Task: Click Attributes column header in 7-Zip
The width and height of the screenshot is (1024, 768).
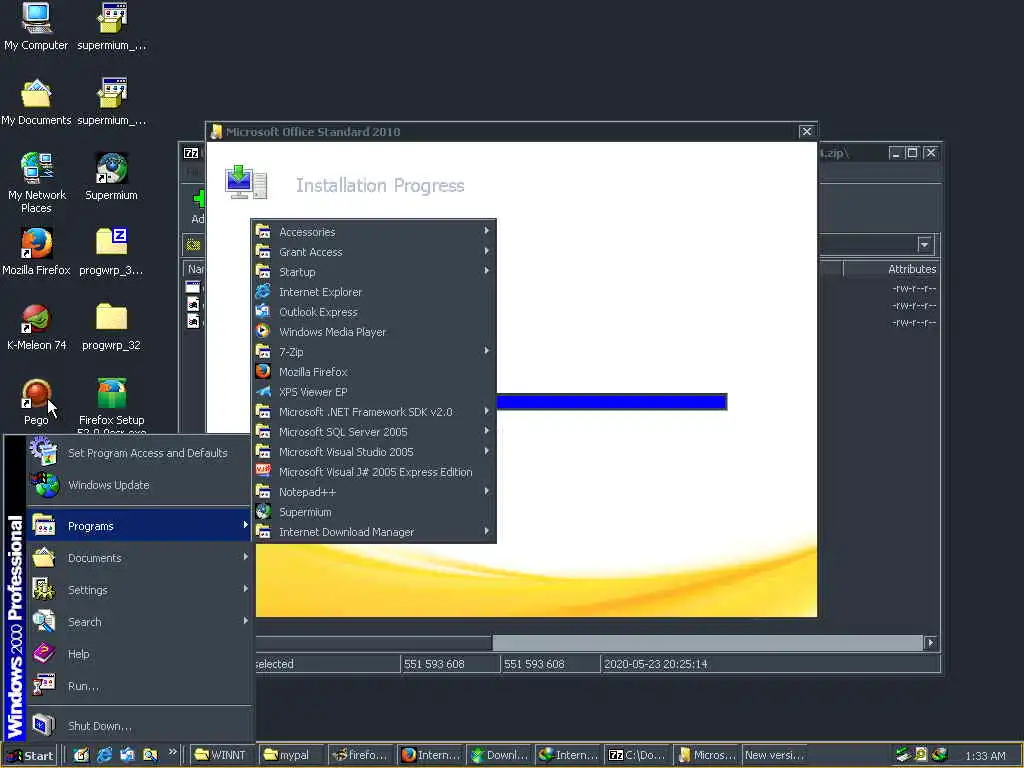Action: (x=891, y=269)
